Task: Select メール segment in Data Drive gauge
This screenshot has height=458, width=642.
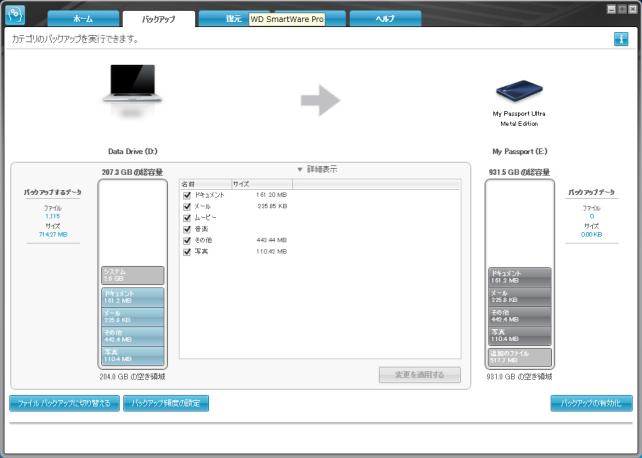Action: (x=133, y=317)
